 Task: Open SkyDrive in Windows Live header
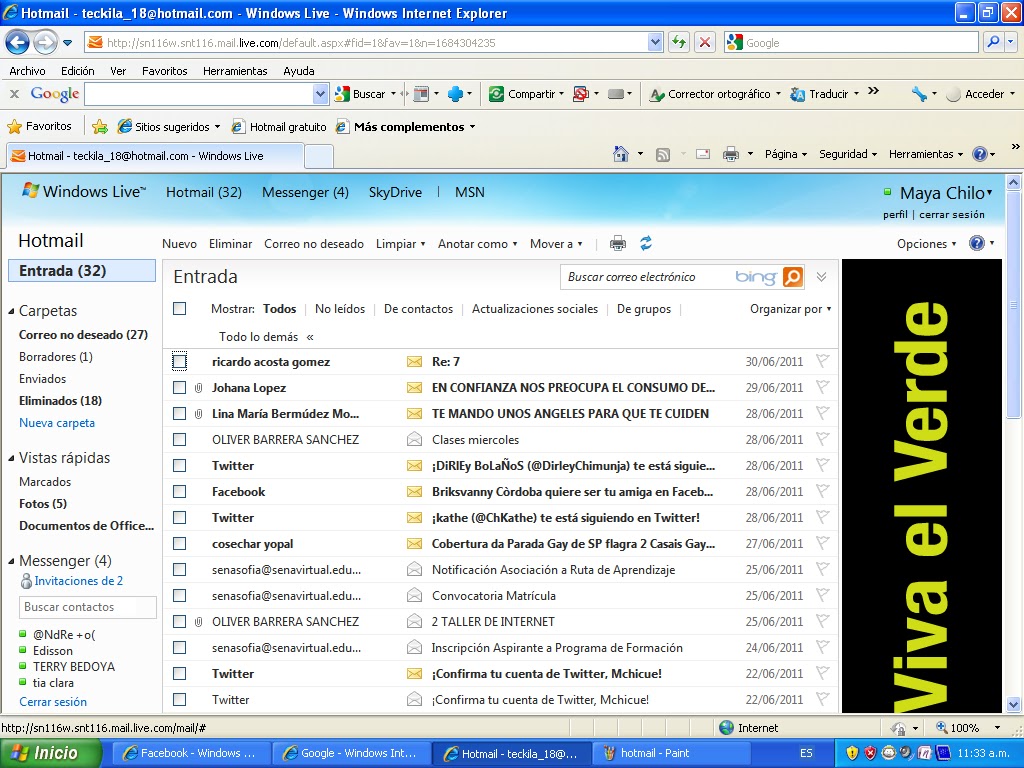395,192
